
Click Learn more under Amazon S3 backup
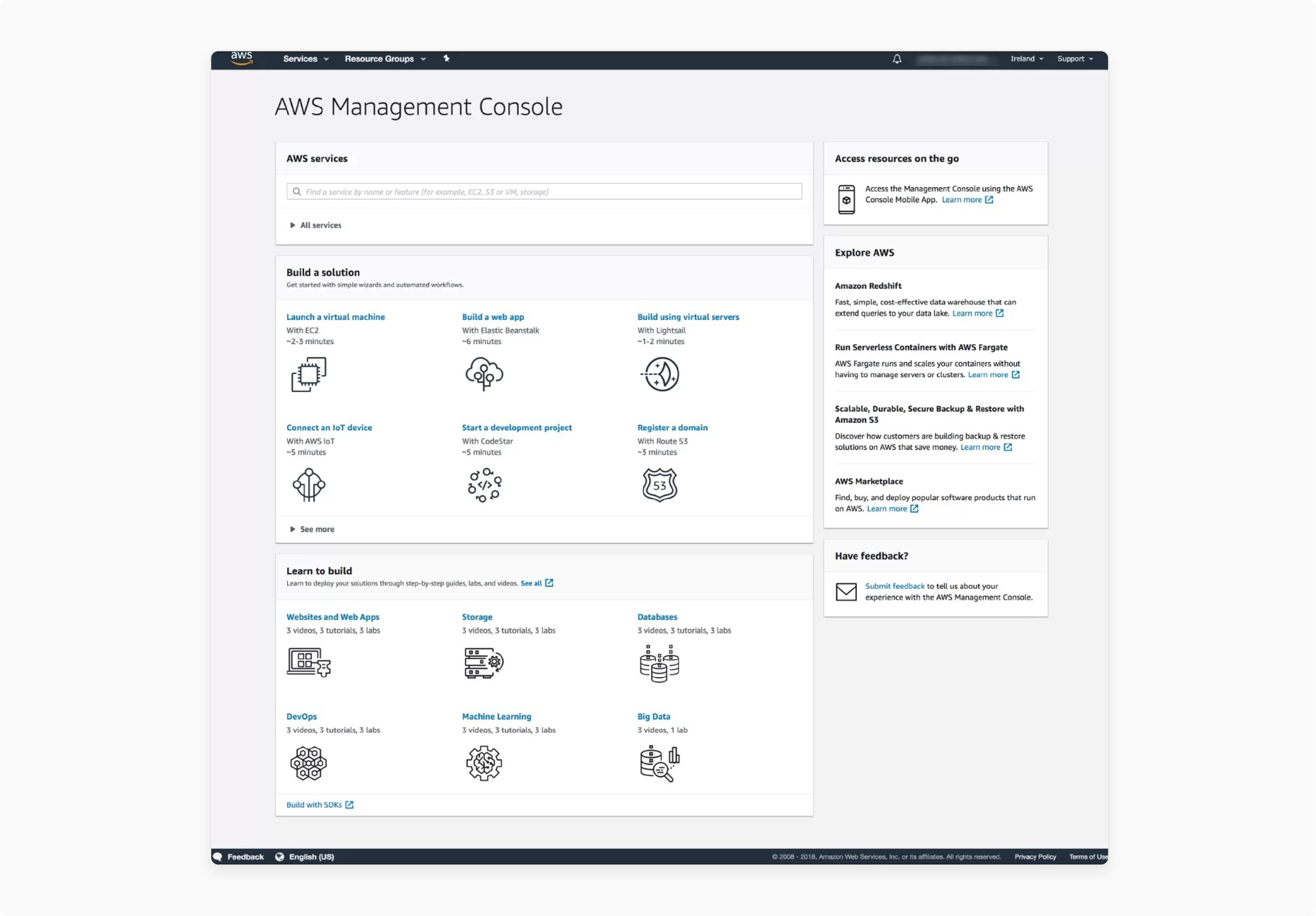click(981, 447)
